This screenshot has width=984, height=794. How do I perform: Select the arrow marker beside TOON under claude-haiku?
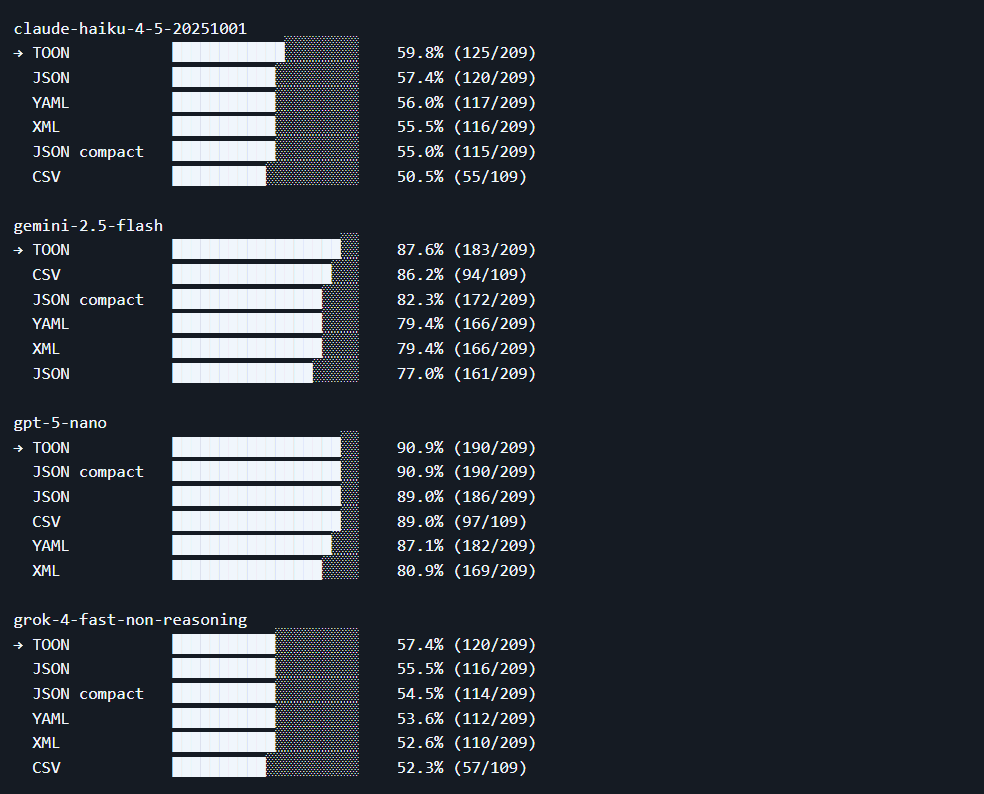tap(16, 52)
